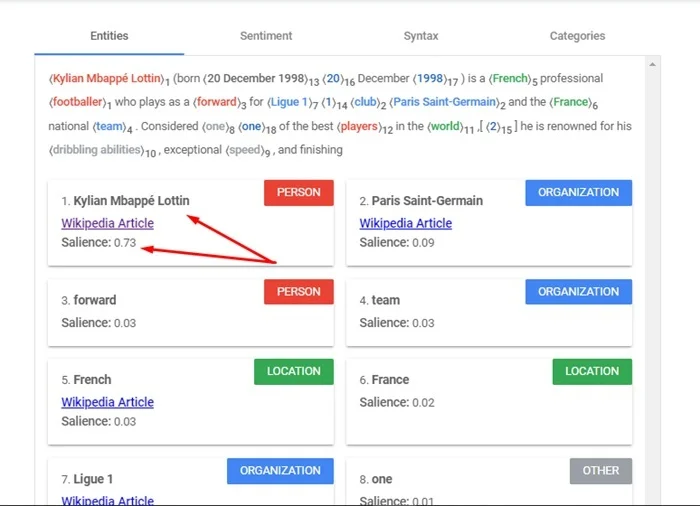Click entity title '5. French'

[86, 380]
